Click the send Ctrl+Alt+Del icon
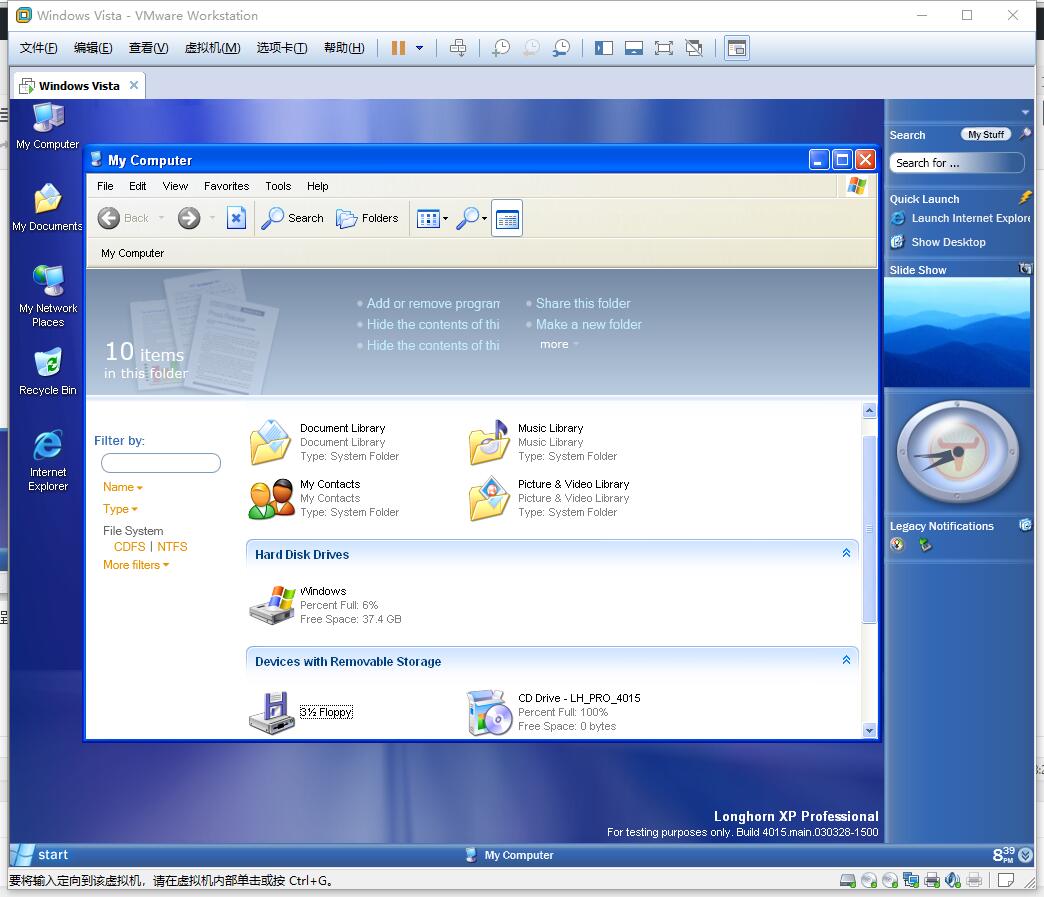The image size is (1044, 897). pyautogui.click(x=458, y=48)
